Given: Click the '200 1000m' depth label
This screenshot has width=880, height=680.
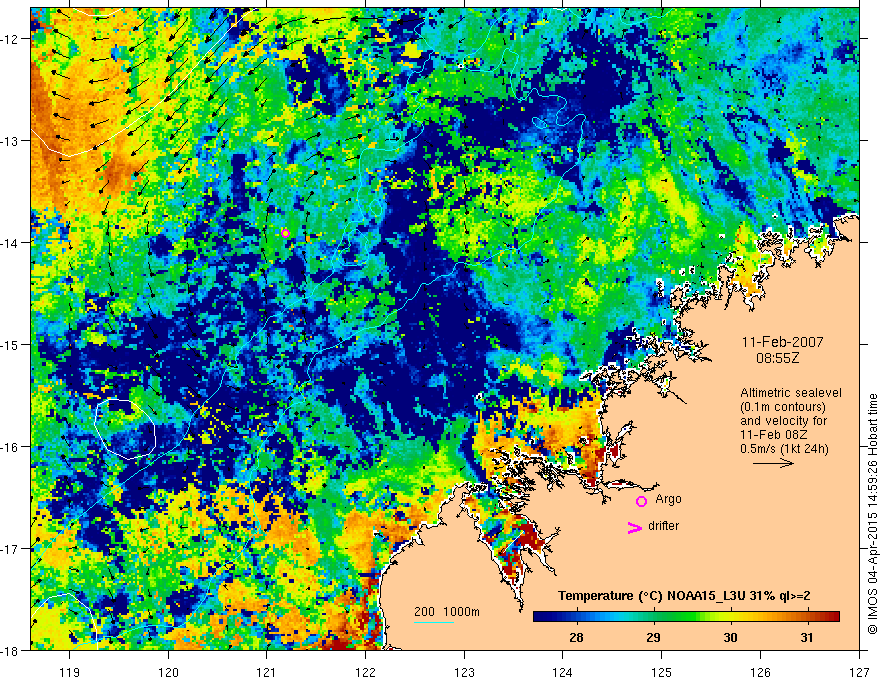Looking at the screenshot, I should [x=447, y=612].
